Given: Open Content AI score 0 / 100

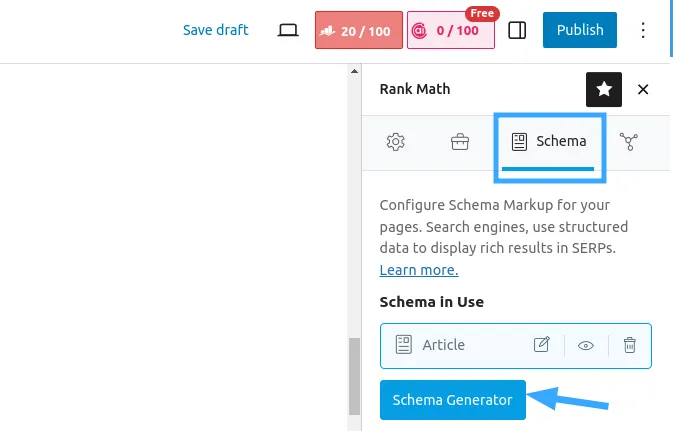Looking at the screenshot, I should (451, 30).
